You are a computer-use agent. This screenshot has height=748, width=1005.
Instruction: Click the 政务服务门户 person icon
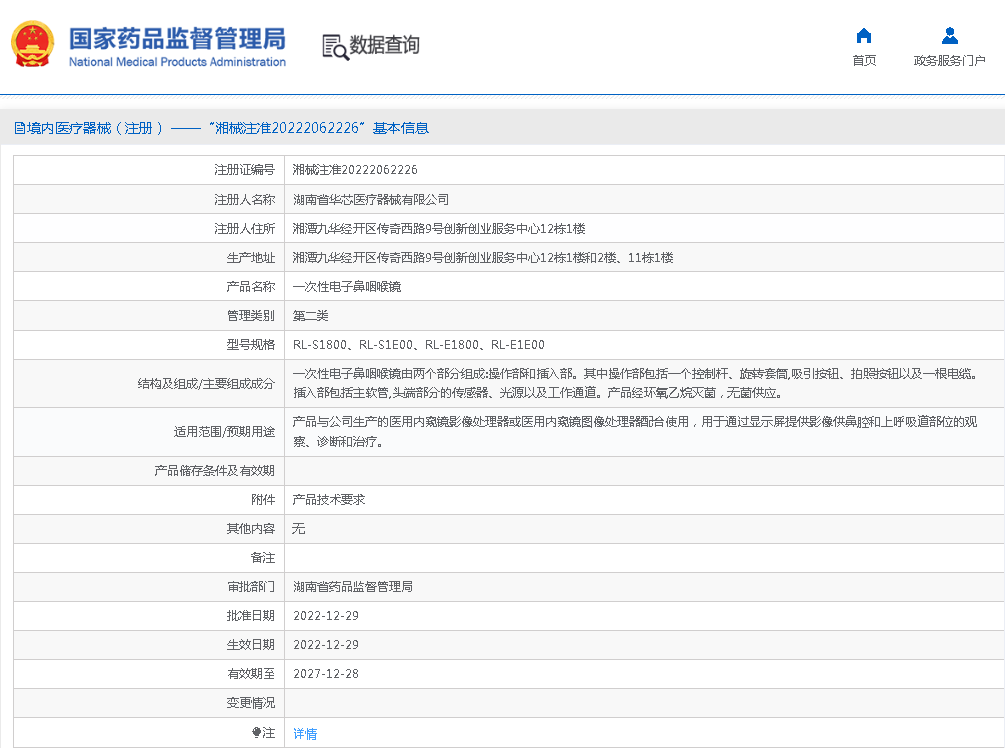[949, 37]
